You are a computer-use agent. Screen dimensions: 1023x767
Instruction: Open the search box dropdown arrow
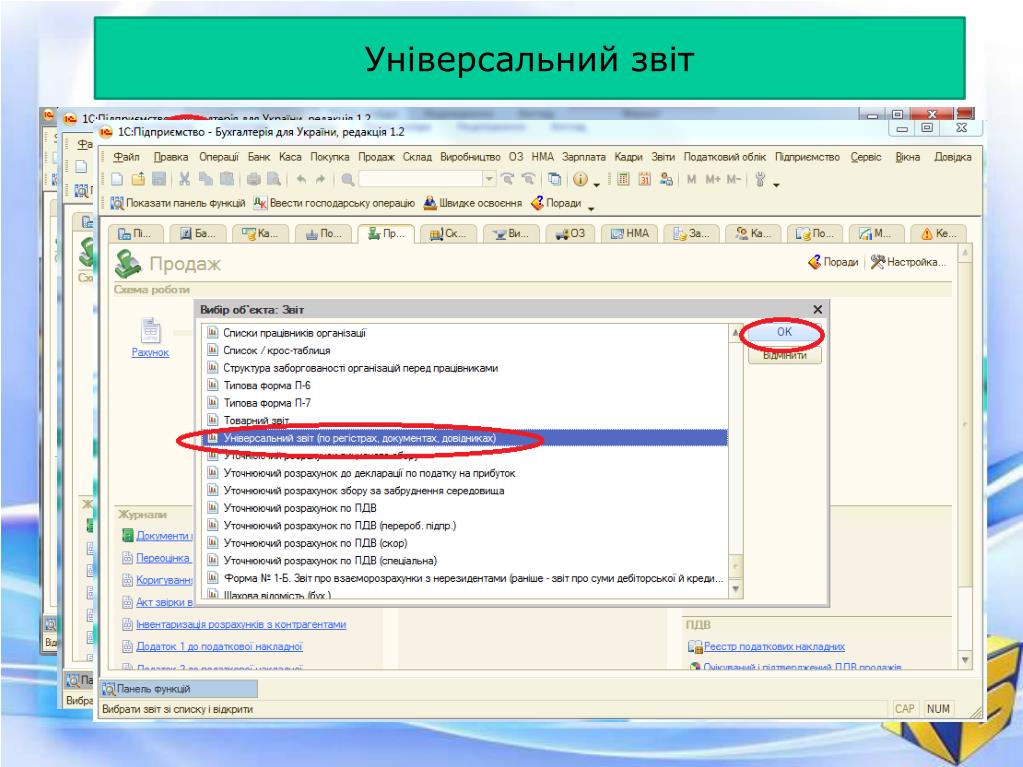489,179
